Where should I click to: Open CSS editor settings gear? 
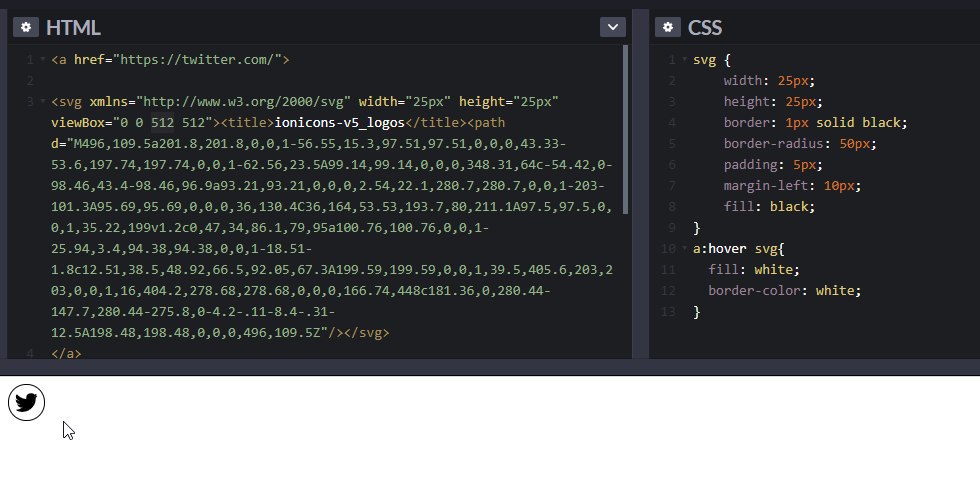click(668, 27)
